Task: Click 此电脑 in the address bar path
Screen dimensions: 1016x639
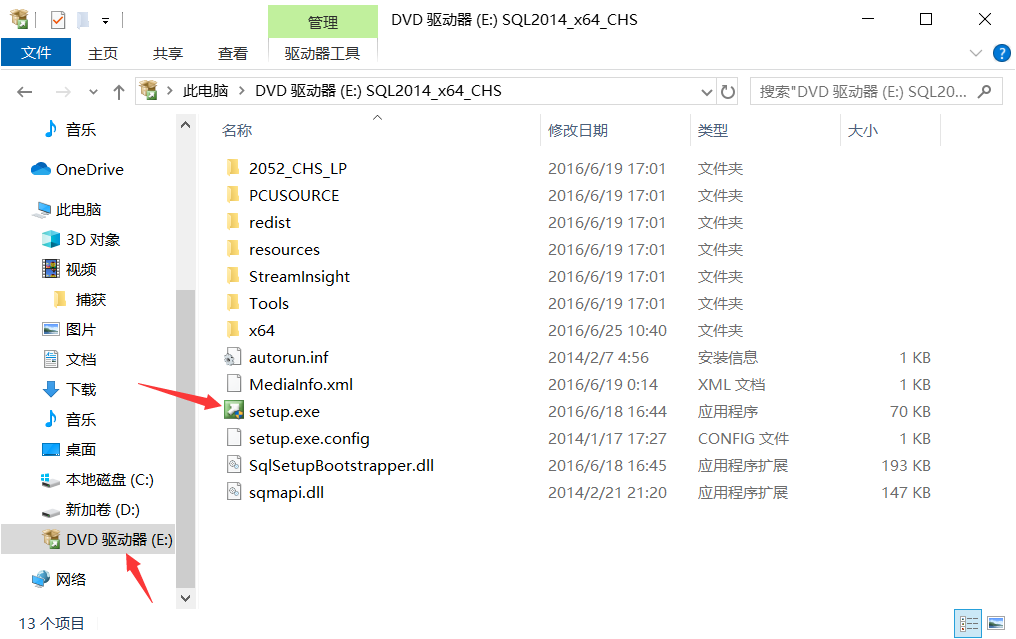Action: pyautogui.click(x=205, y=91)
